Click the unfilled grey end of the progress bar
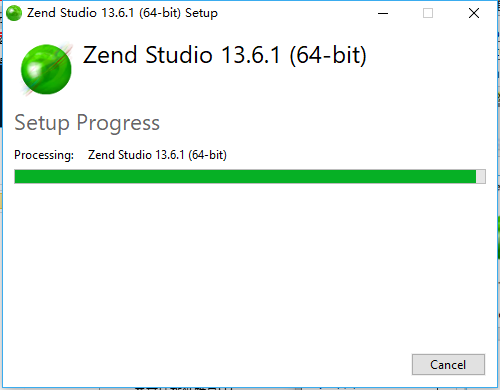The height and width of the screenshot is (390, 500). click(480, 176)
